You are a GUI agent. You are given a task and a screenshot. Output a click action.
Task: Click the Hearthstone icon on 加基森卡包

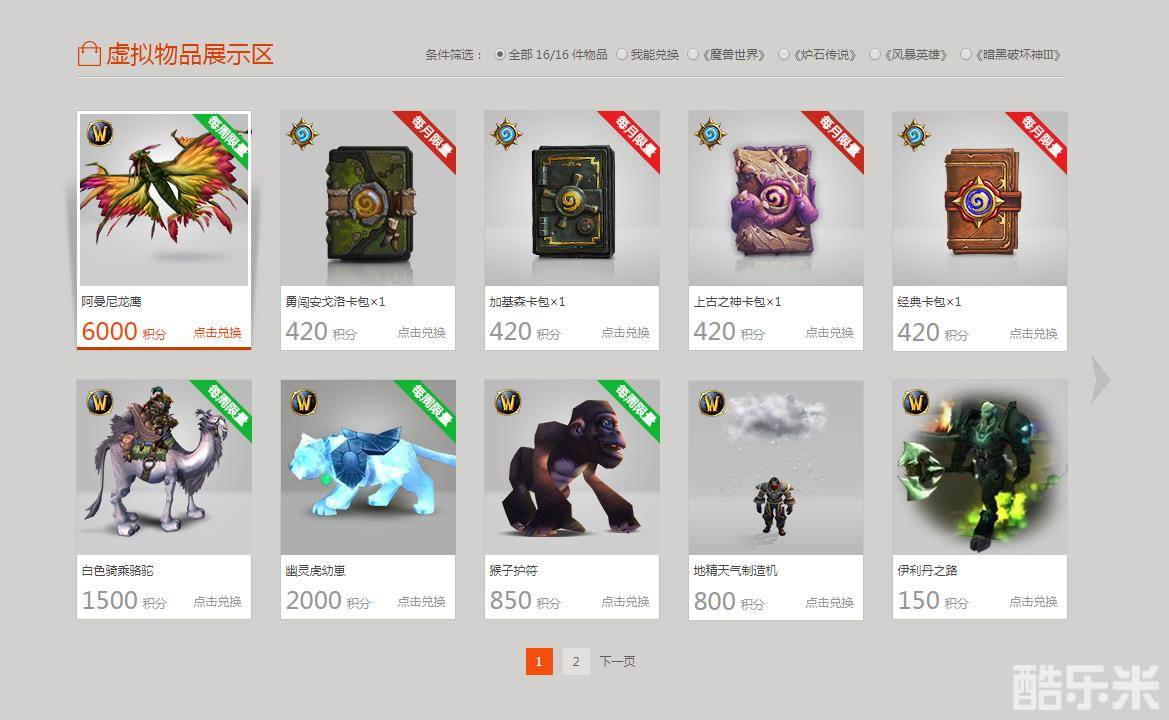click(x=506, y=134)
